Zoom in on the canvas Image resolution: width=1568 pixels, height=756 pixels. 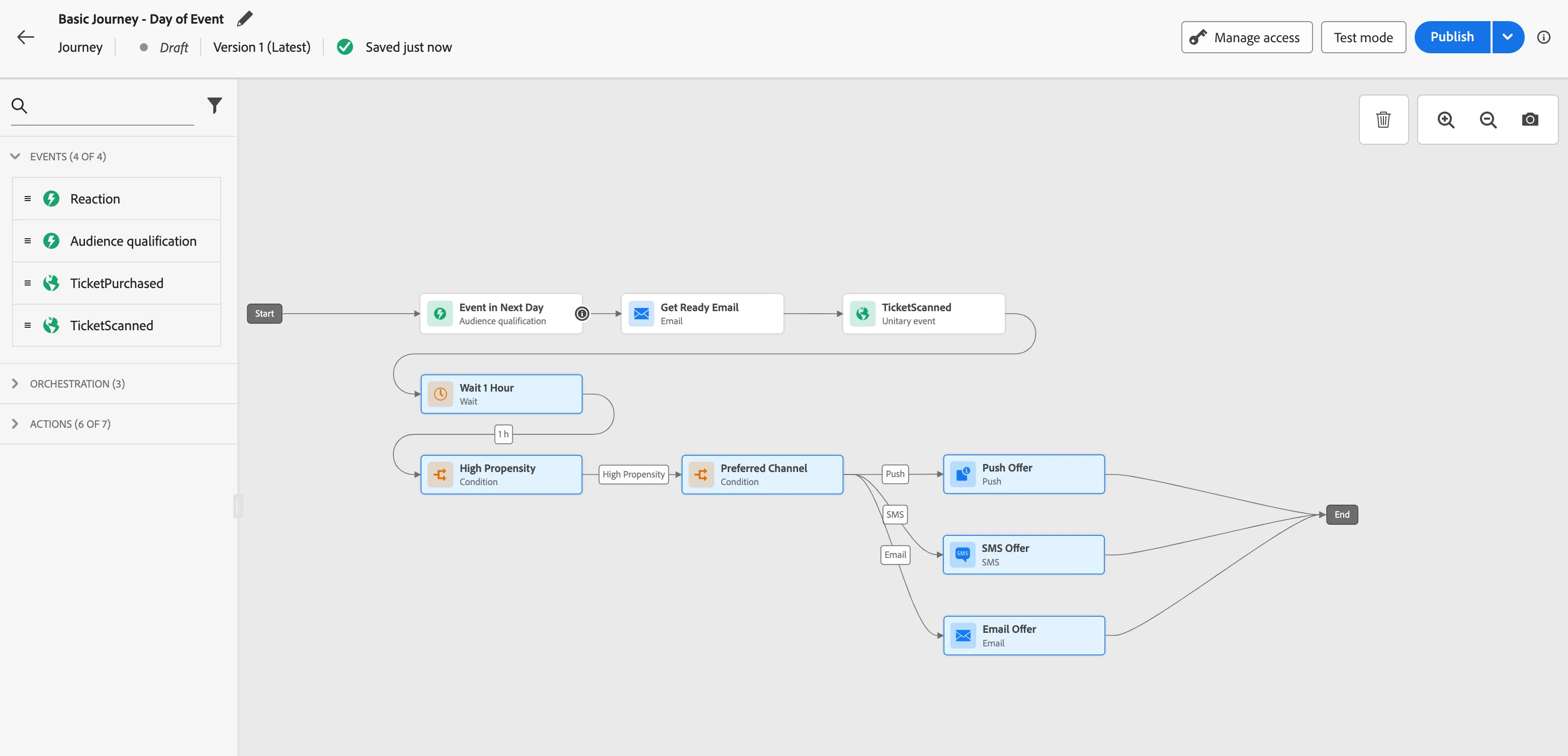(1446, 119)
